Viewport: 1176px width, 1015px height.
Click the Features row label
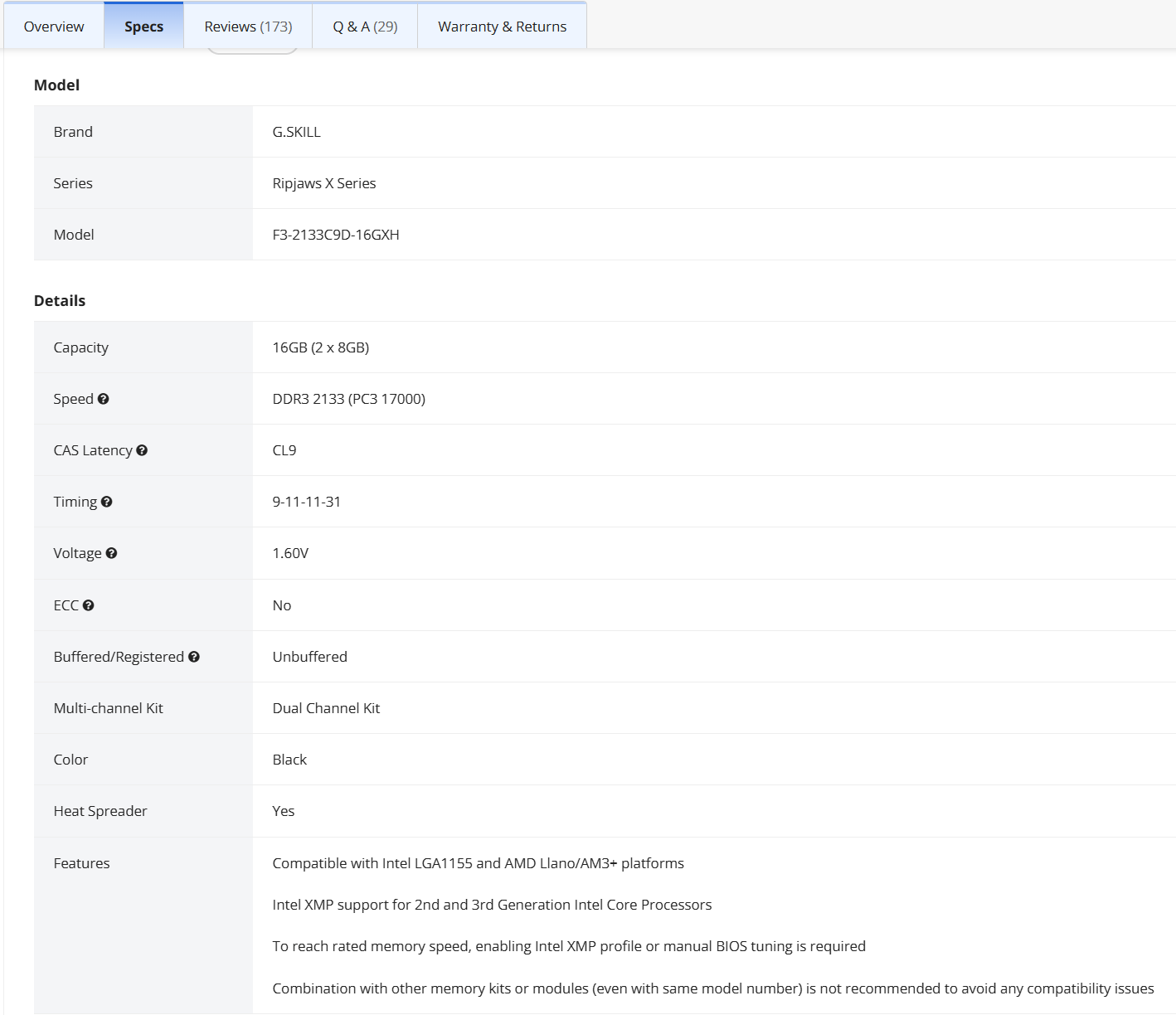(x=81, y=863)
